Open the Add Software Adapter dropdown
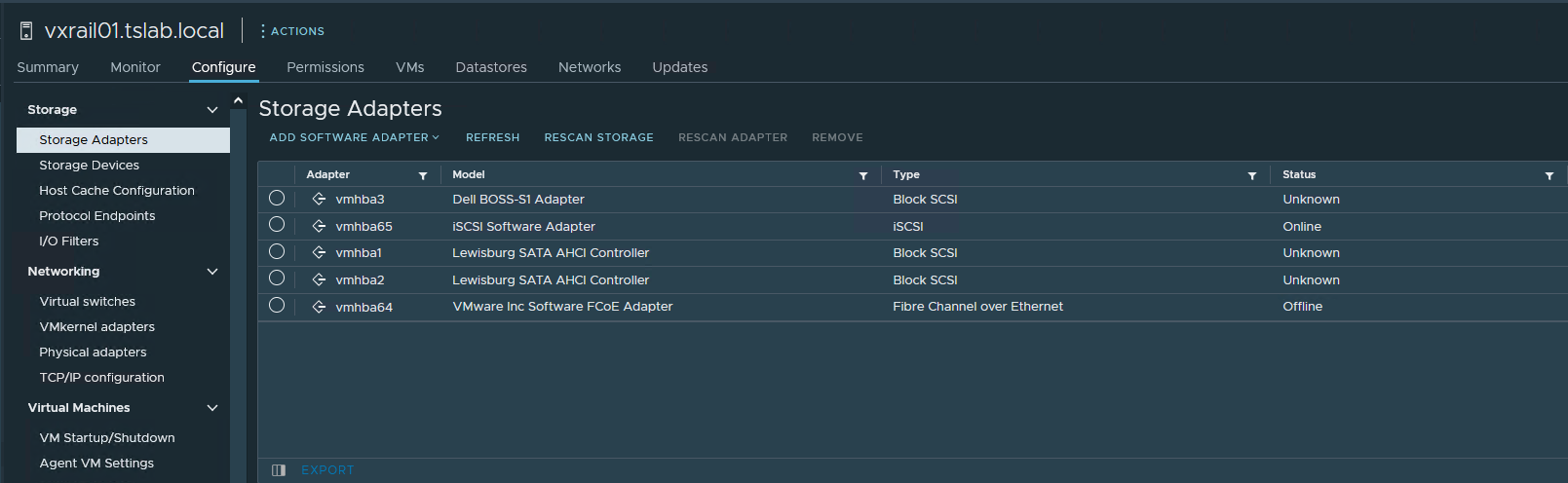Image resolution: width=1568 pixels, height=483 pixels. pos(354,137)
